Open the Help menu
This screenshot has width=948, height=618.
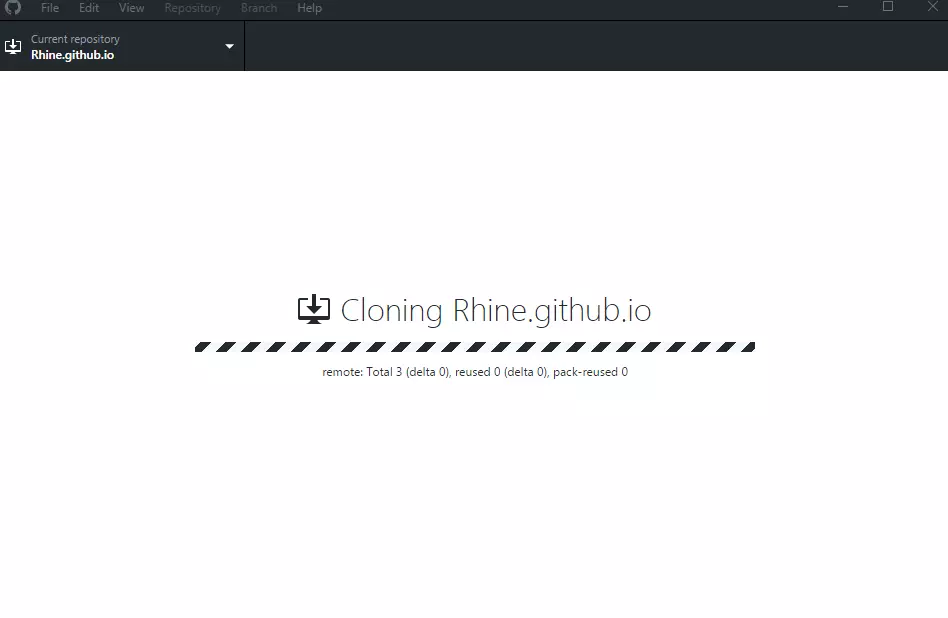pos(309,8)
